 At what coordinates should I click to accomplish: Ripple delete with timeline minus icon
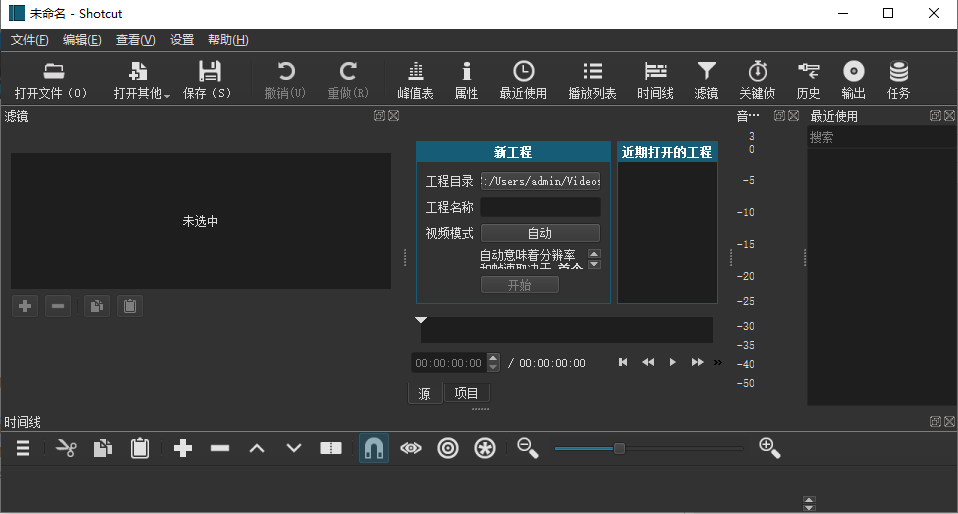click(220, 449)
